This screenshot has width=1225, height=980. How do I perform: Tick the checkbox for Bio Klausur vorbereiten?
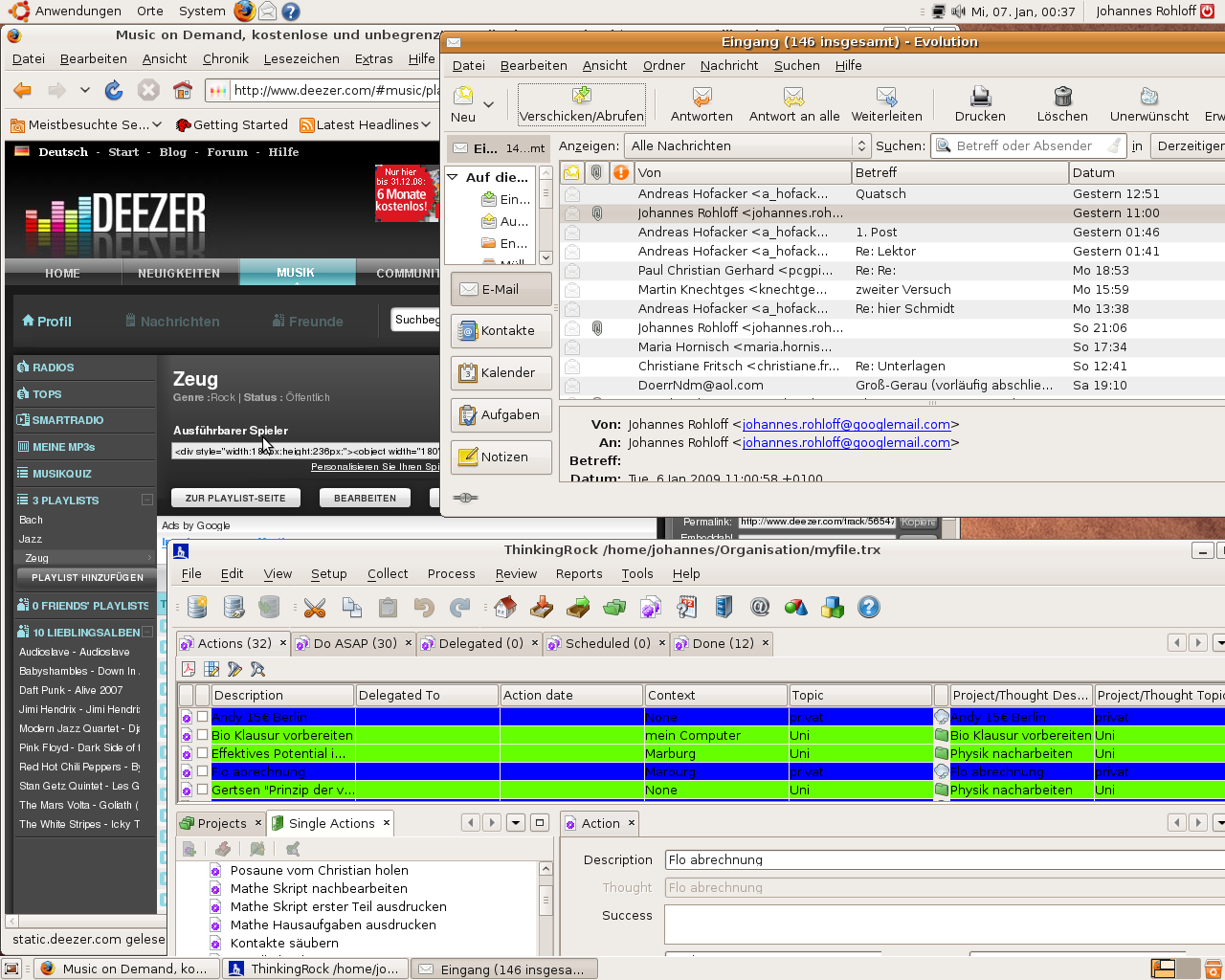click(x=202, y=735)
